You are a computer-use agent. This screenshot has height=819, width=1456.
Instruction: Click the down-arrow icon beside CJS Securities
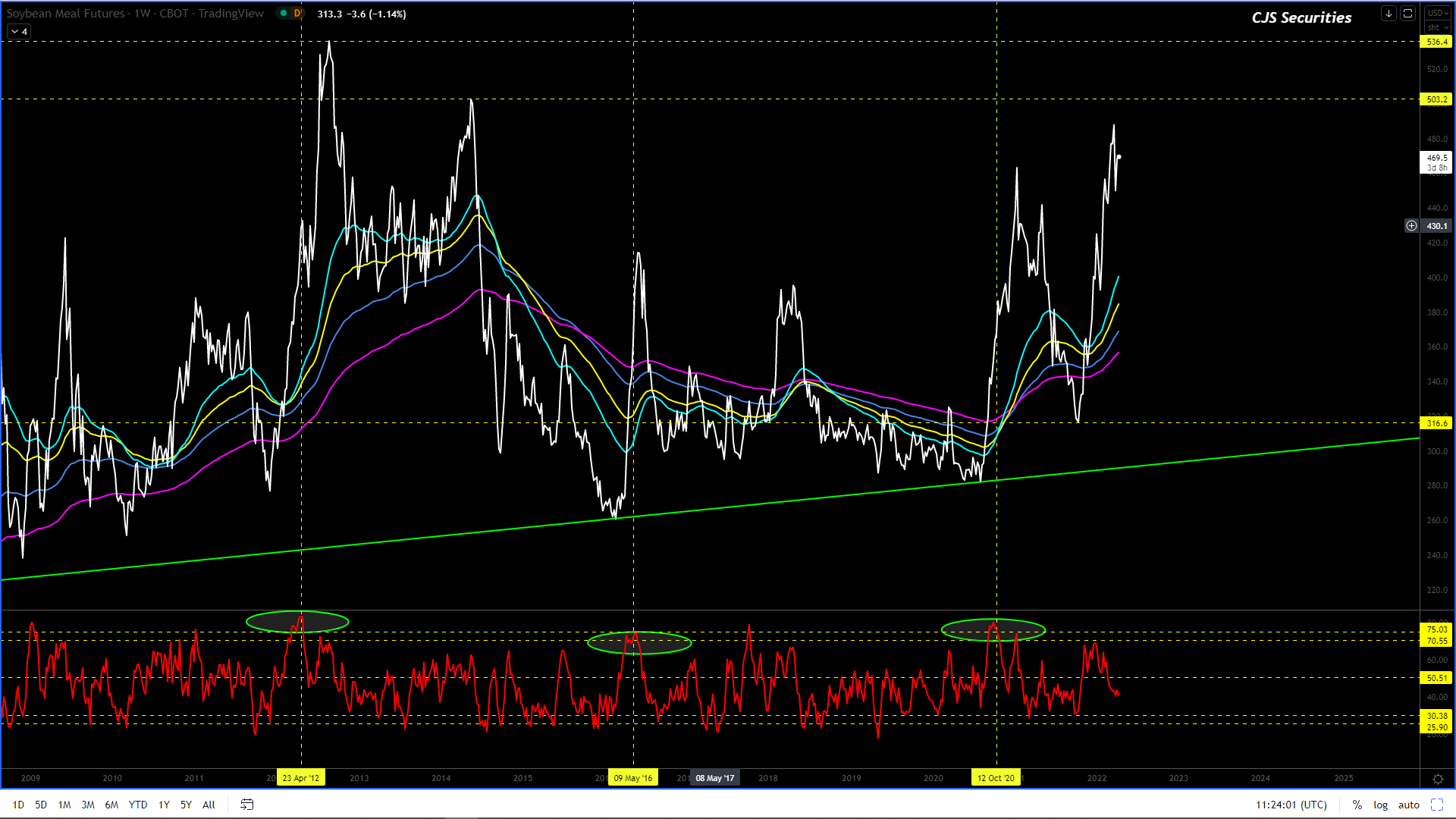[1389, 14]
